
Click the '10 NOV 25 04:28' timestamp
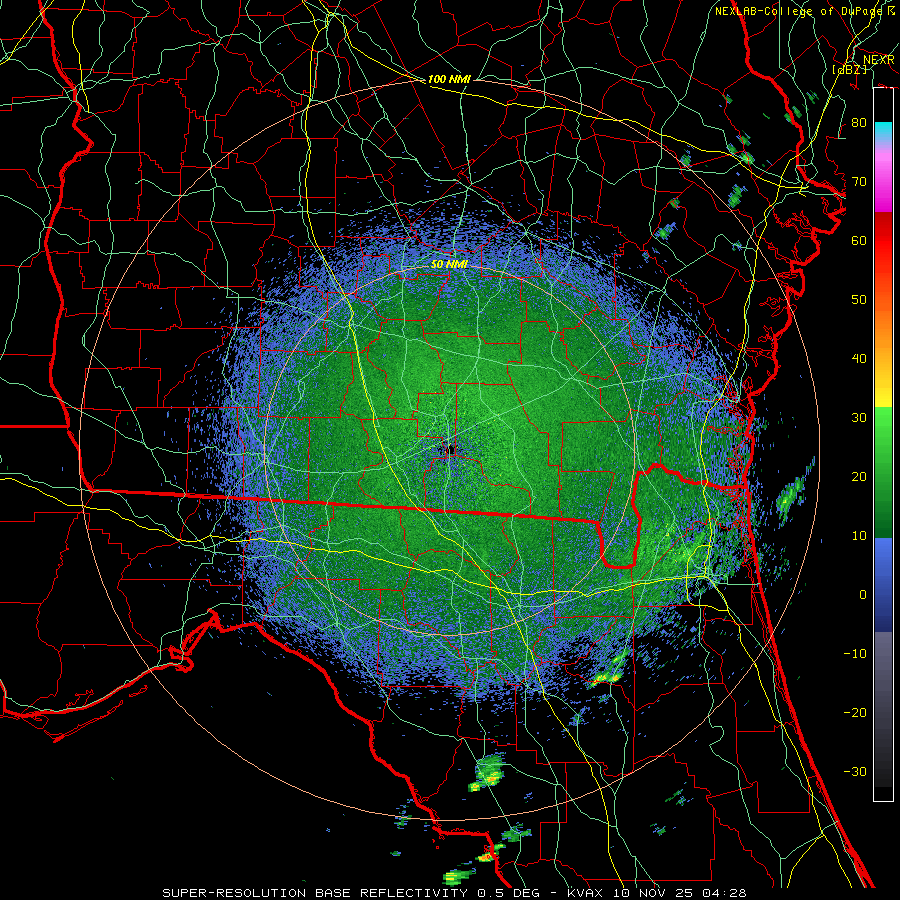click(x=679, y=893)
